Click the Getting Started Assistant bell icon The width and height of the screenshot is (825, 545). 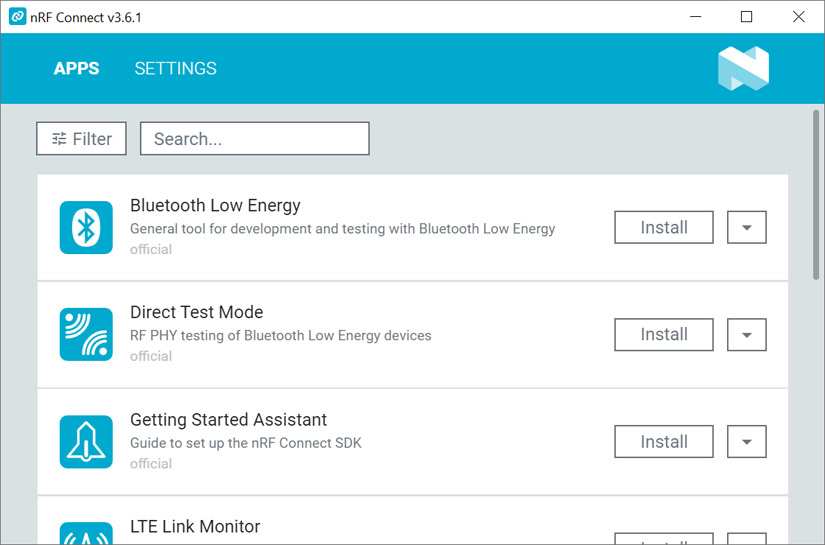point(86,442)
